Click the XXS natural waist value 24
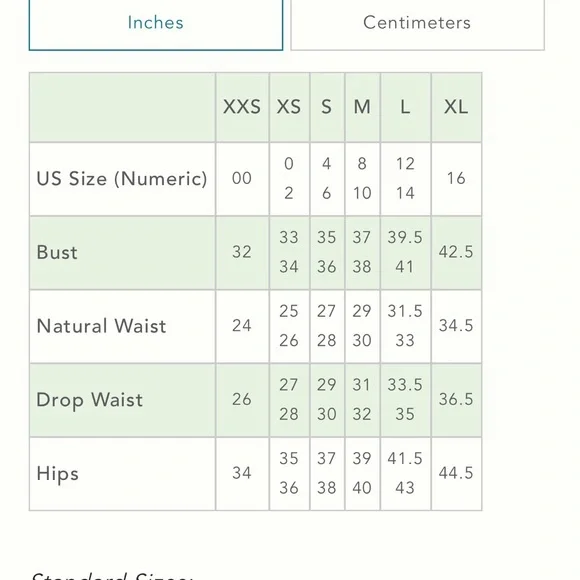 point(242,326)
